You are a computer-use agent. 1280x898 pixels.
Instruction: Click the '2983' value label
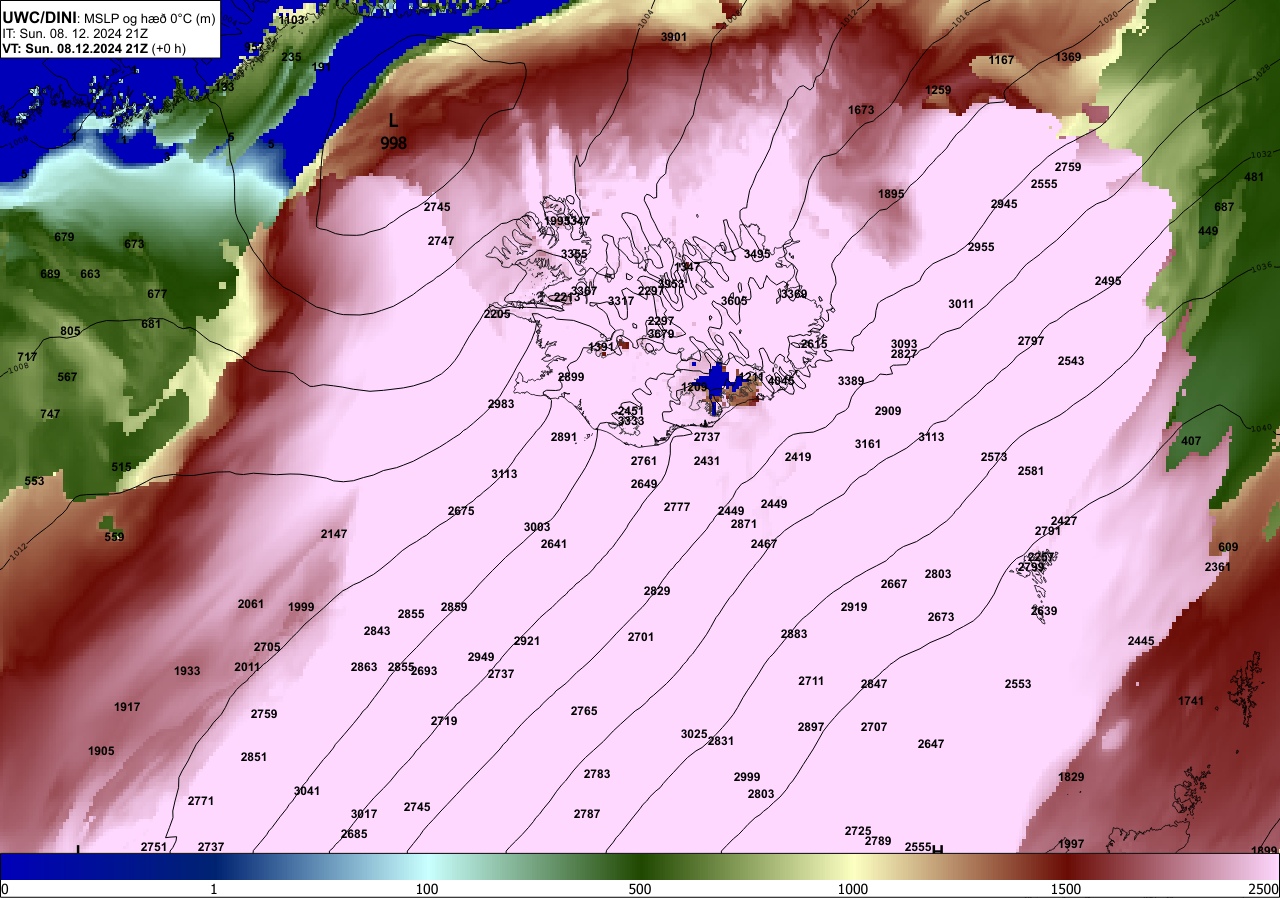pos(501,404)
